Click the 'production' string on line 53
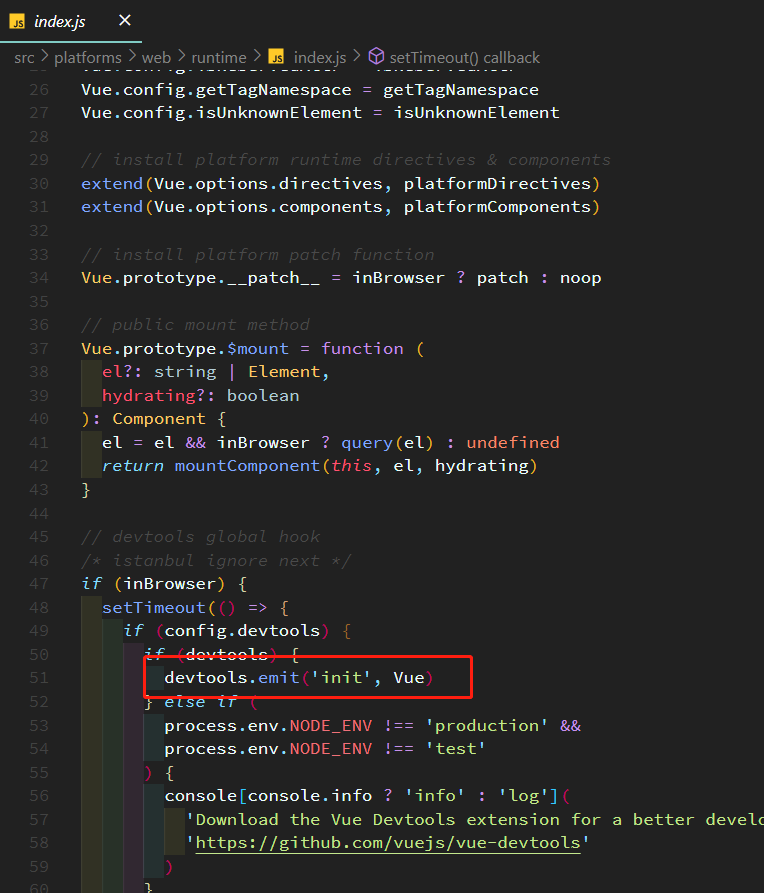Image resolution: width=764 pixels, height=893 pixels. point(487,726)
